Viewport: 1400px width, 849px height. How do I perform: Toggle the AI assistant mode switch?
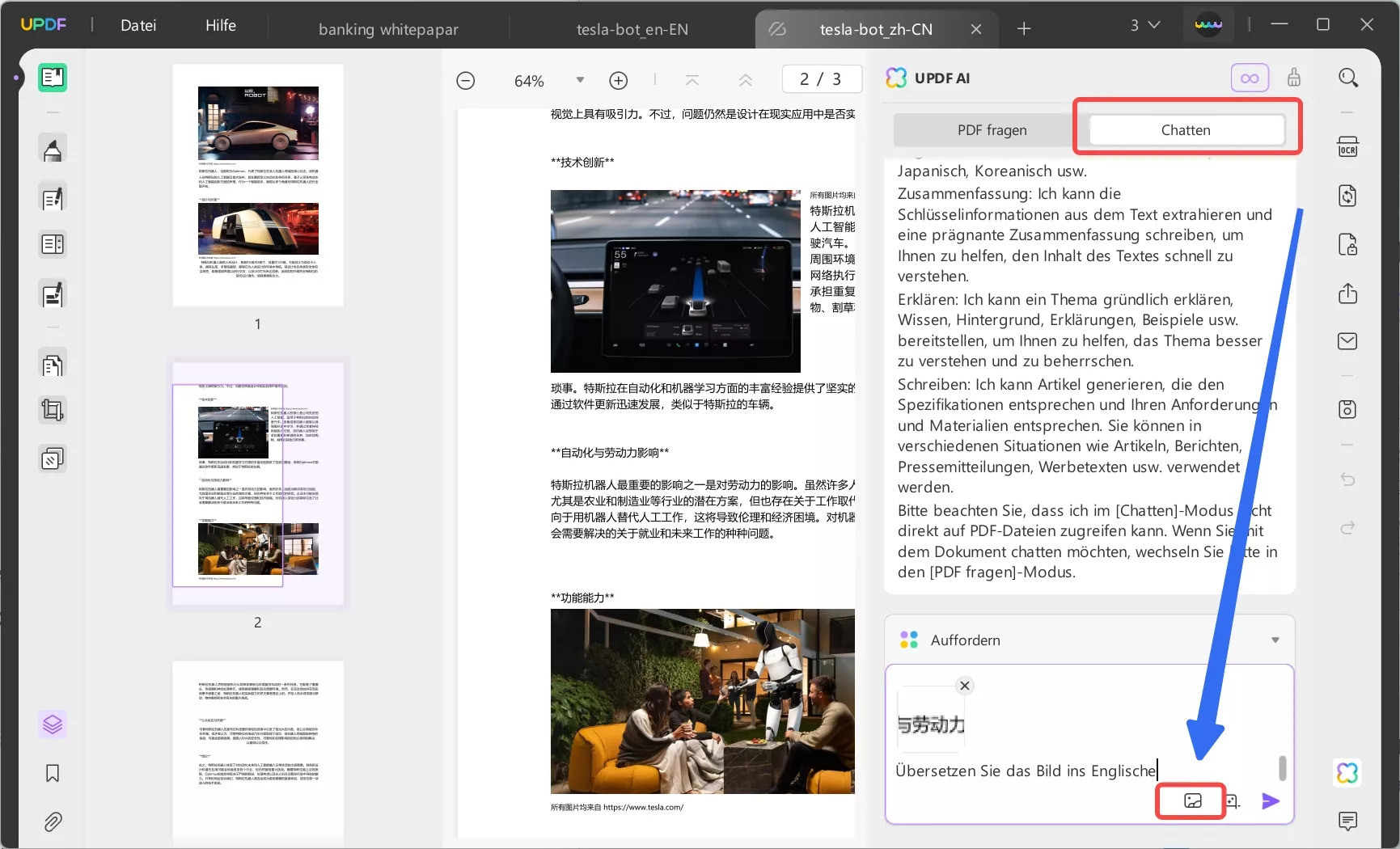1250,78
